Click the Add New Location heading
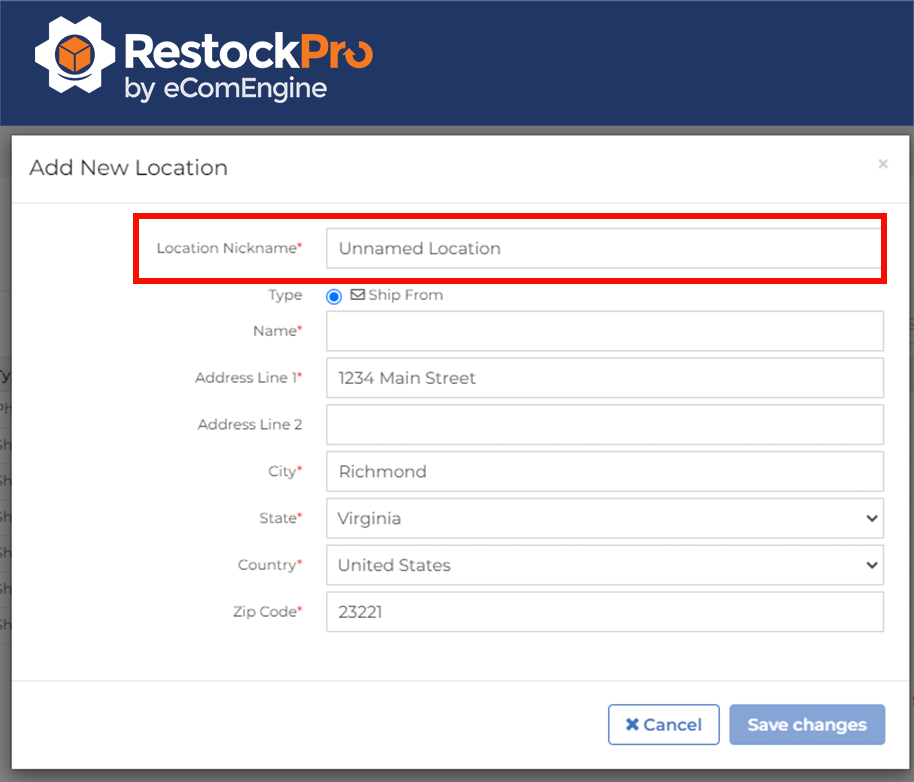Viewport: 914px width, 782px height. click(x=128, y=167)
